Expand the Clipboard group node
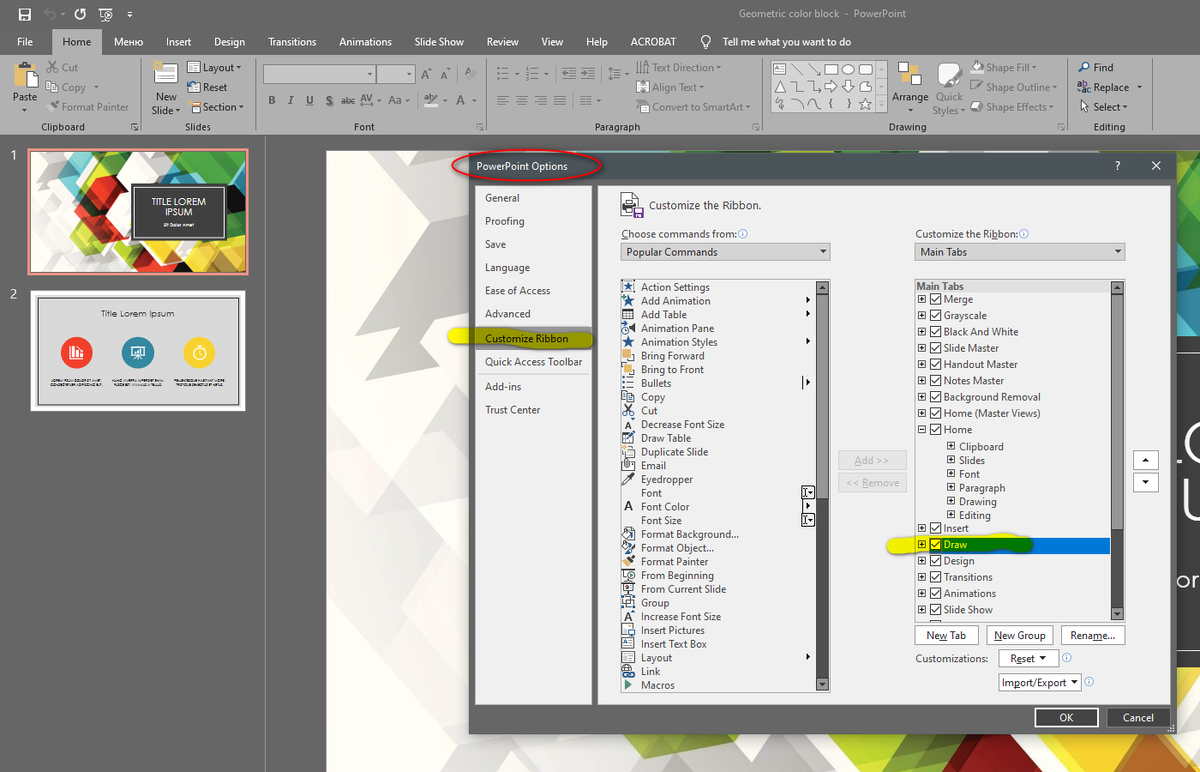Image resolution: width=1200 pixels, height=772 pixels. tap(951, 447)
